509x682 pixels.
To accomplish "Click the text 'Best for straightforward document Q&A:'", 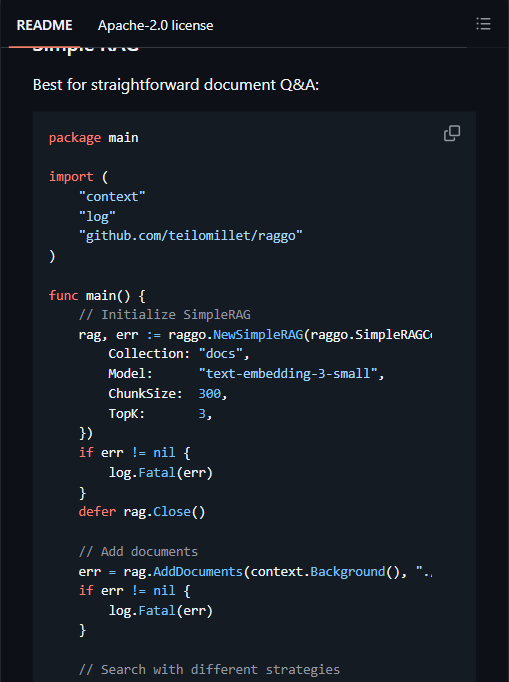I will pos(176,85).
